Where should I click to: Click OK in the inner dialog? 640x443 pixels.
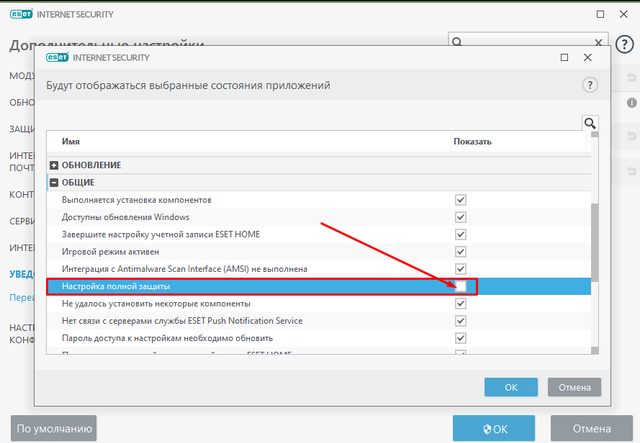511,387
